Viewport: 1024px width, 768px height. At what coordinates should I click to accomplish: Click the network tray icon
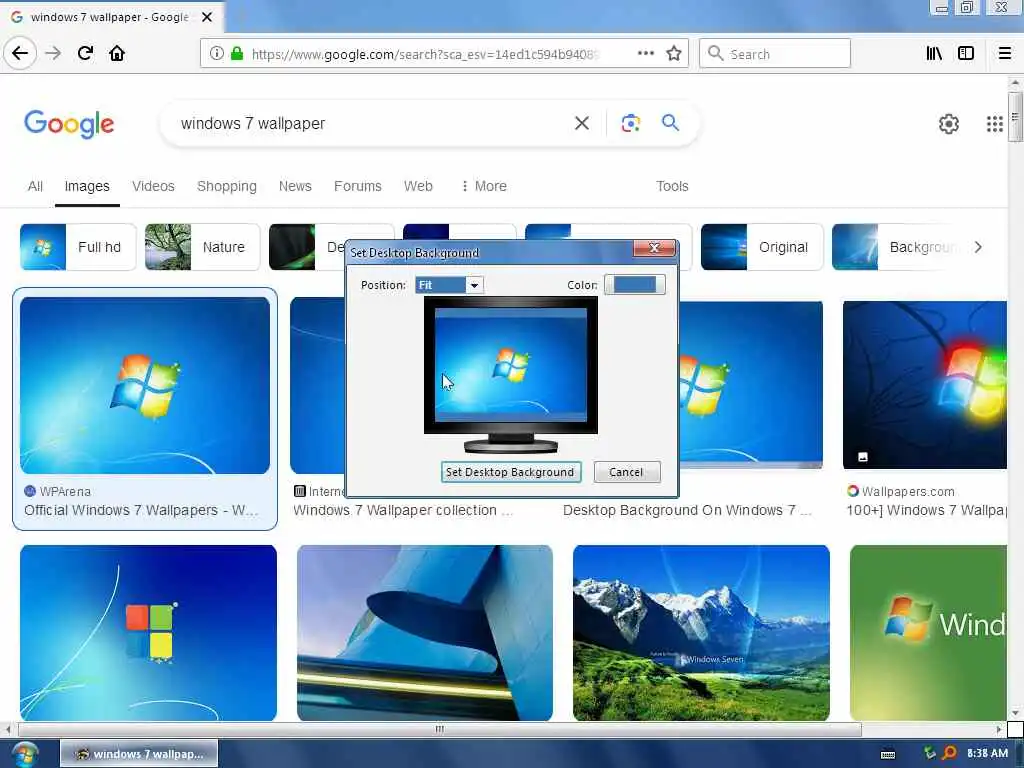point(930,754)
